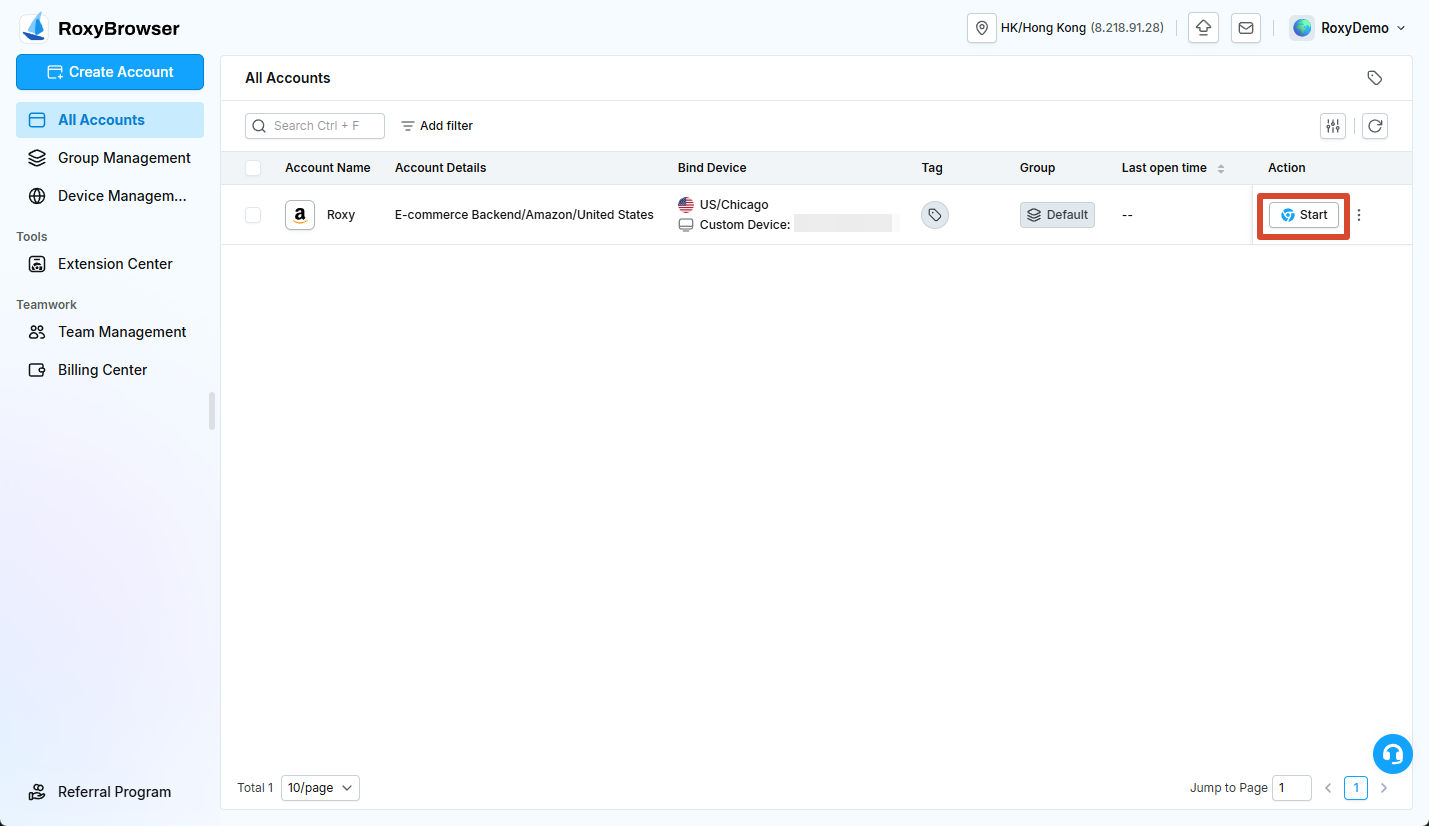1429x826 pixels.
Task: Open the 10/page size dropdown
Action: tap(320, 788)
